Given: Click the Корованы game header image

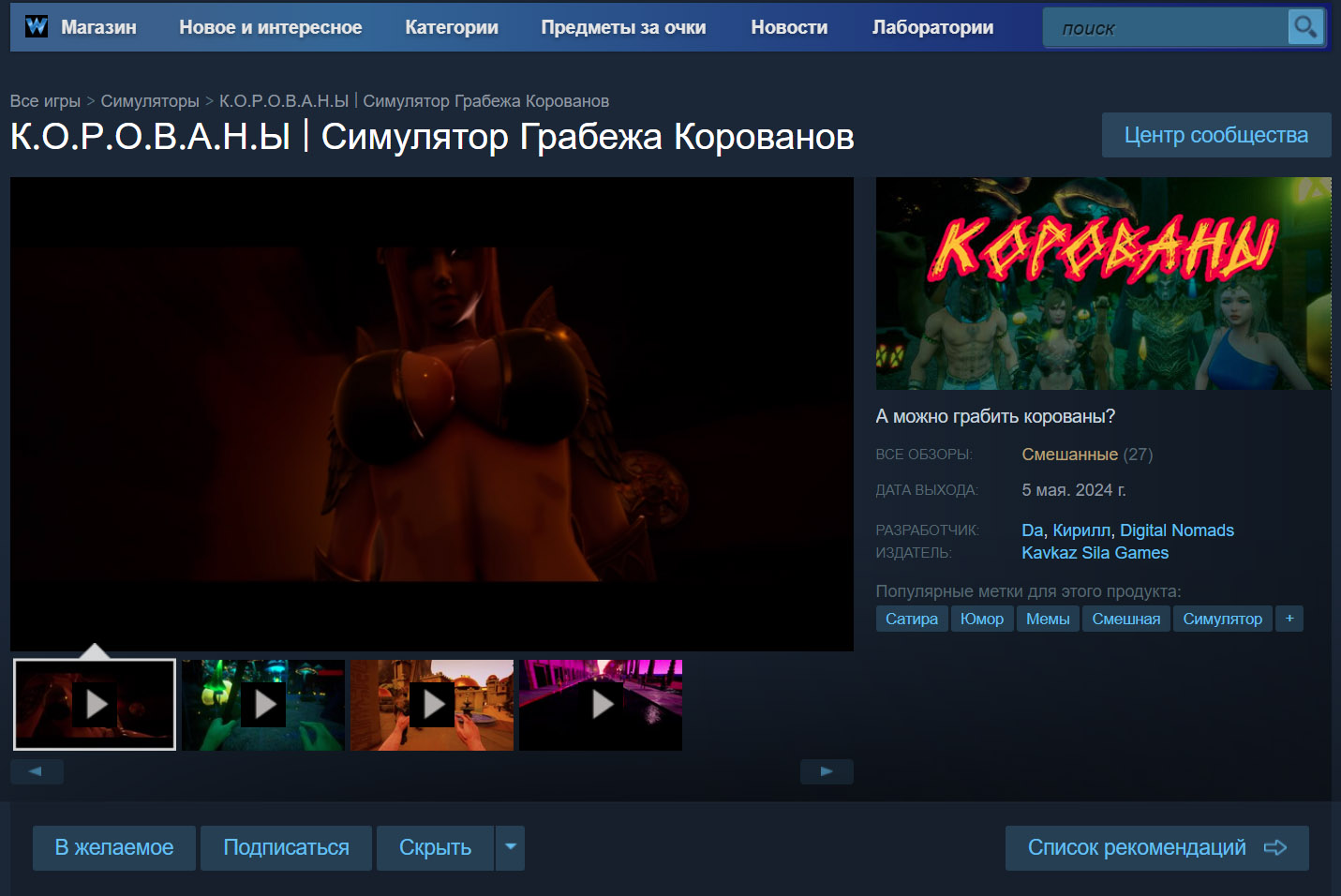Looking at the screenshot, I should tap(1103, 283).
